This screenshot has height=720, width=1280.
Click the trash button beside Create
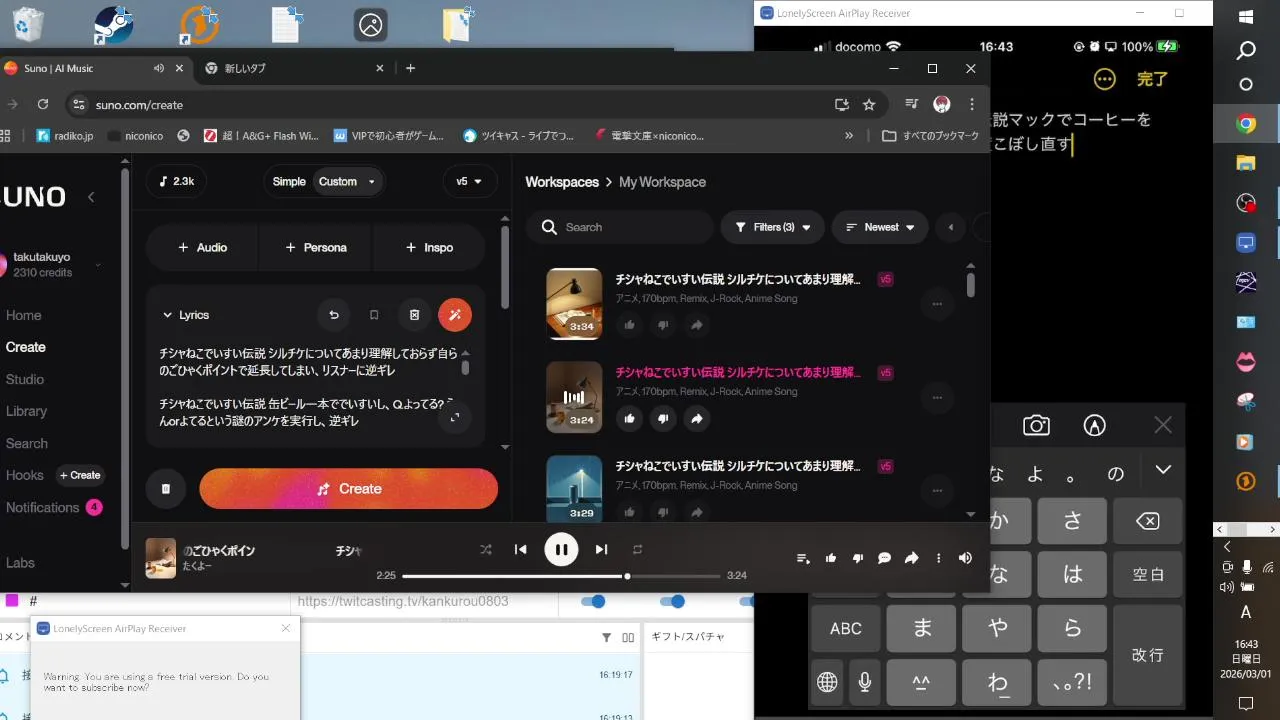click(166, 489)
